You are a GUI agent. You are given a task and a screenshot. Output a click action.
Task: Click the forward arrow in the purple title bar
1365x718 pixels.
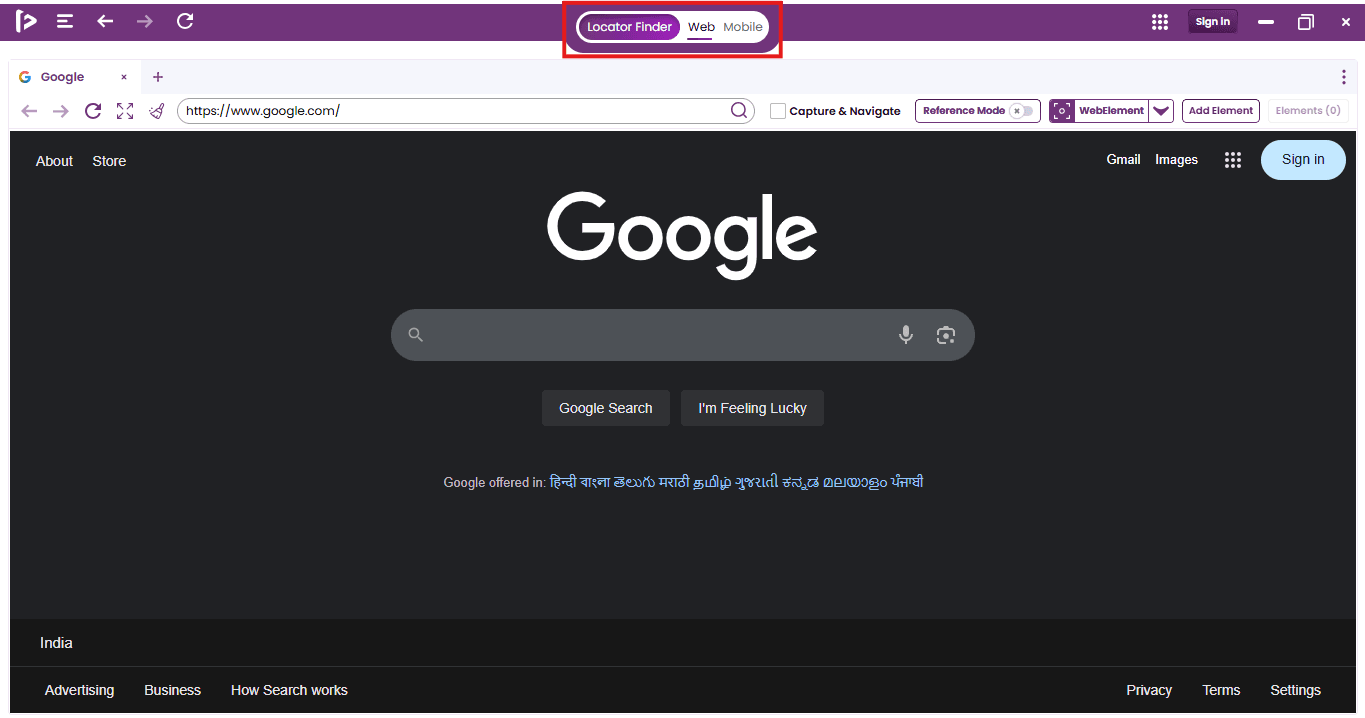[x=145, y=21]
